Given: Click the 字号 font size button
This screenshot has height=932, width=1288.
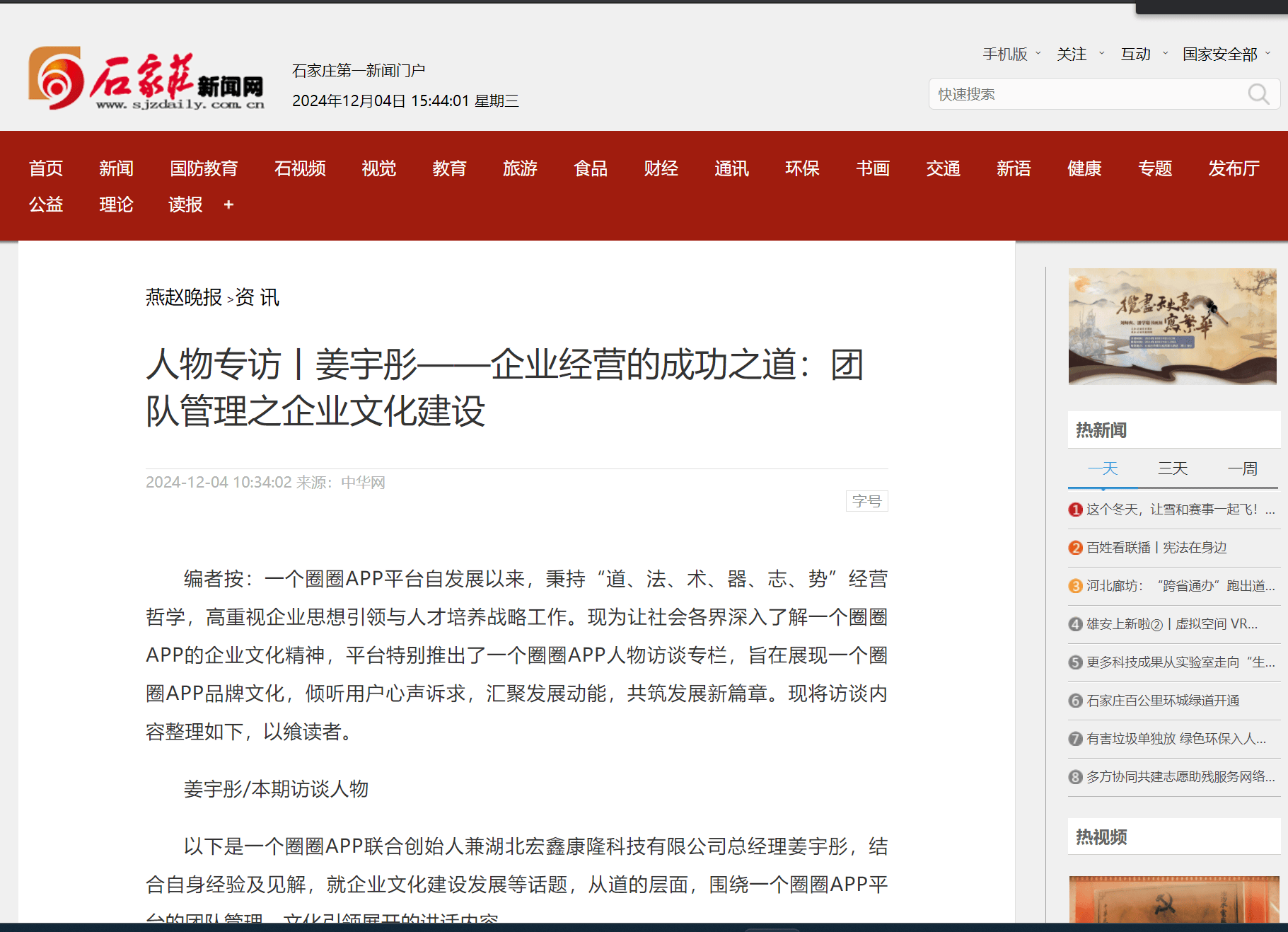Looking at the screenshot, I should coord(866,501).
